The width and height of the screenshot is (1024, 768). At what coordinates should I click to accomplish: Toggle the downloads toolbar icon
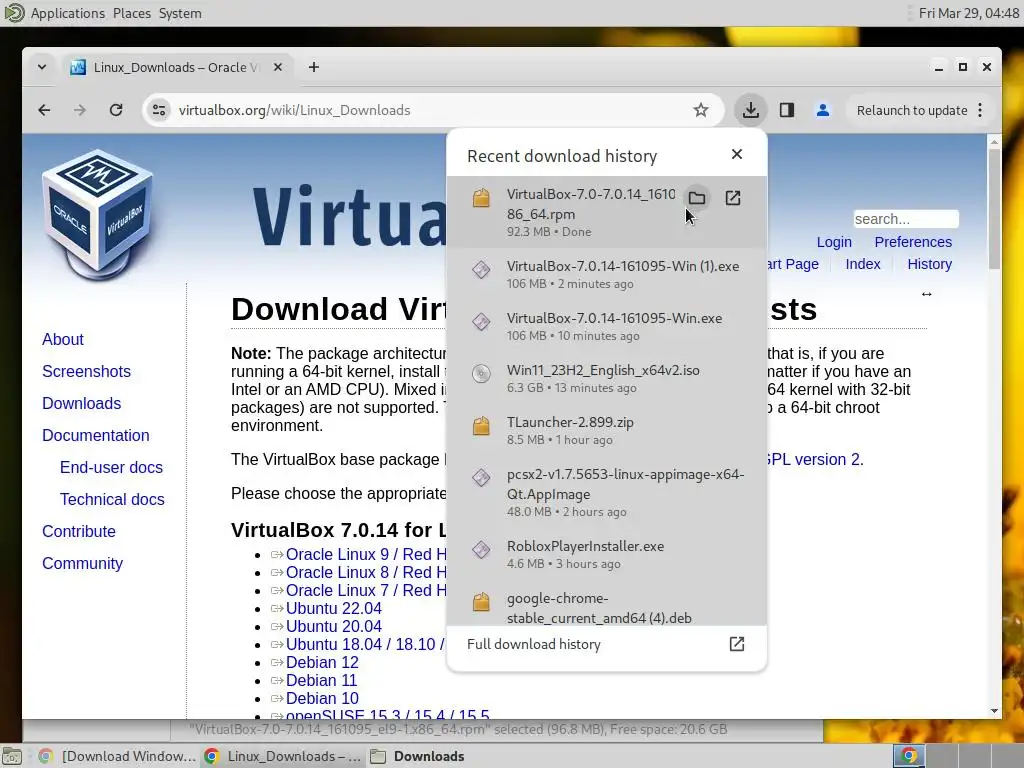click(x=751, y=110)
